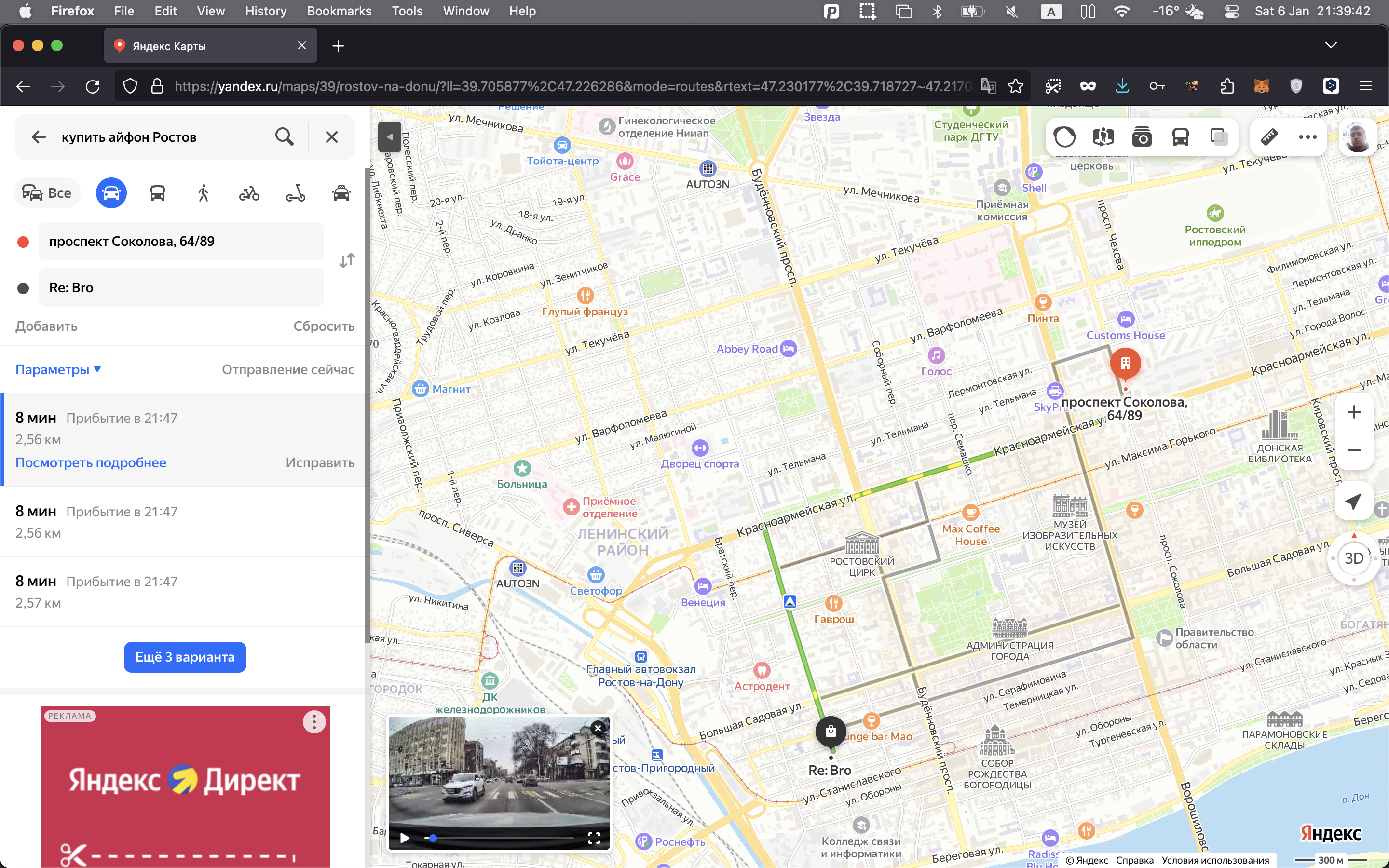Open Firefox hamburger application menu
Viewport: 1389px width, 868px height.
pyautogui.click(x=1366, y=86)
